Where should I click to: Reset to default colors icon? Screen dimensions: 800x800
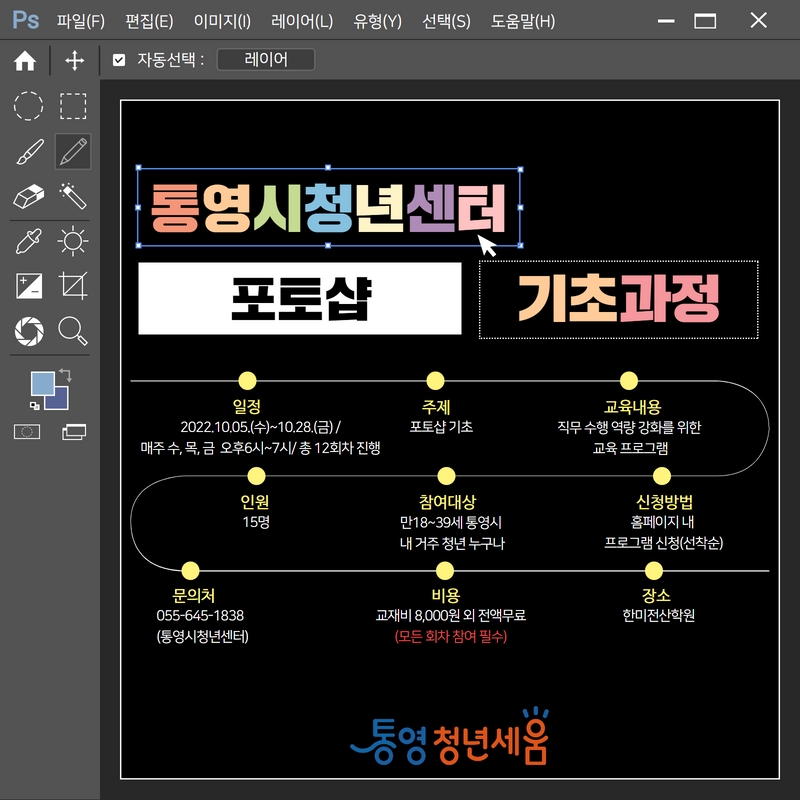(x=35, y=406)
